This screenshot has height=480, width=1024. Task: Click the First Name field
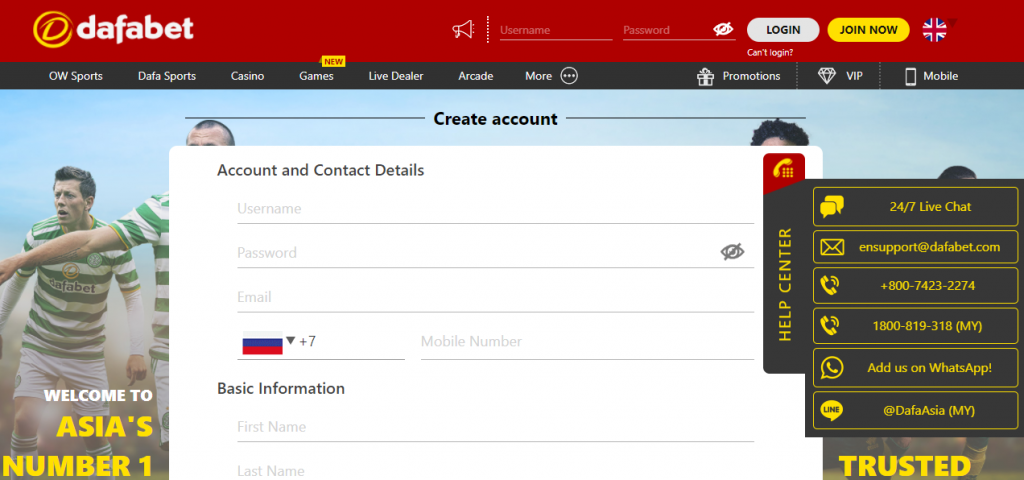click(495, 427)
